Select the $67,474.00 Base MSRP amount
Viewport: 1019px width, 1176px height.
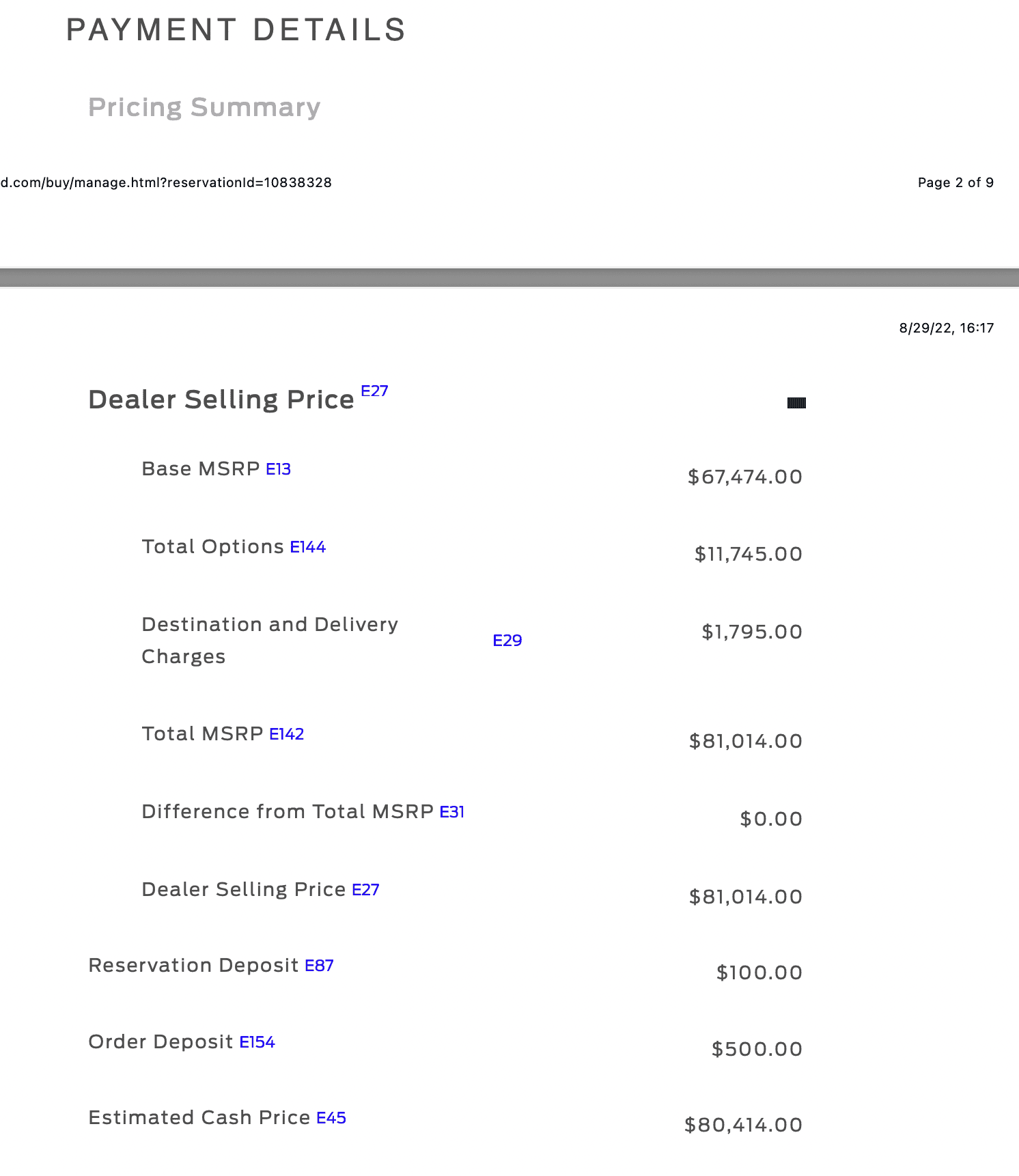[744, 477]
